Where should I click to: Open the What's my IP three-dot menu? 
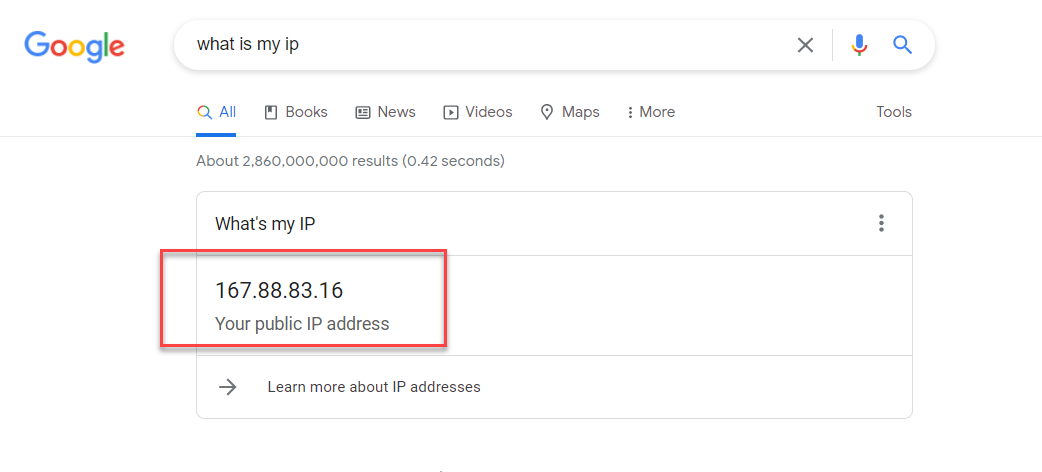[881, 223]
